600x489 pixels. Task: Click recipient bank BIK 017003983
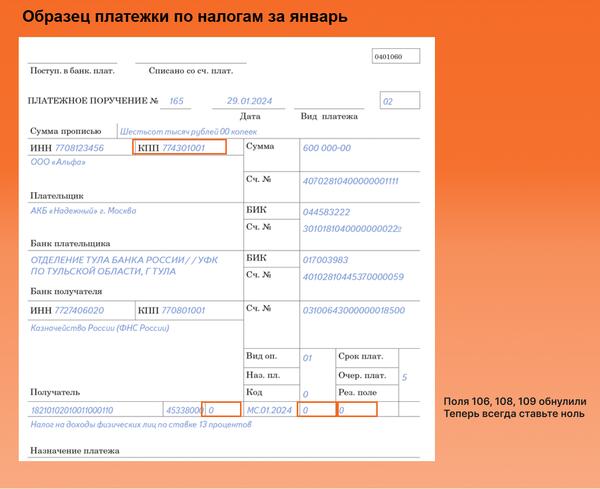pos(326,259)
